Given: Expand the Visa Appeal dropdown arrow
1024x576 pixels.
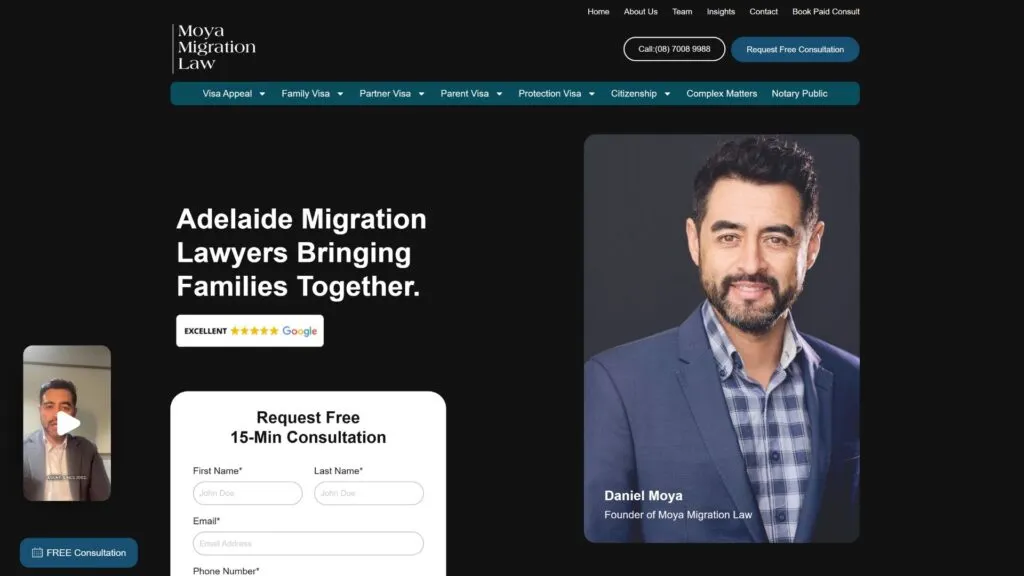Looking at the screenshot, I should pyautogui.click(x=263, y=94).
